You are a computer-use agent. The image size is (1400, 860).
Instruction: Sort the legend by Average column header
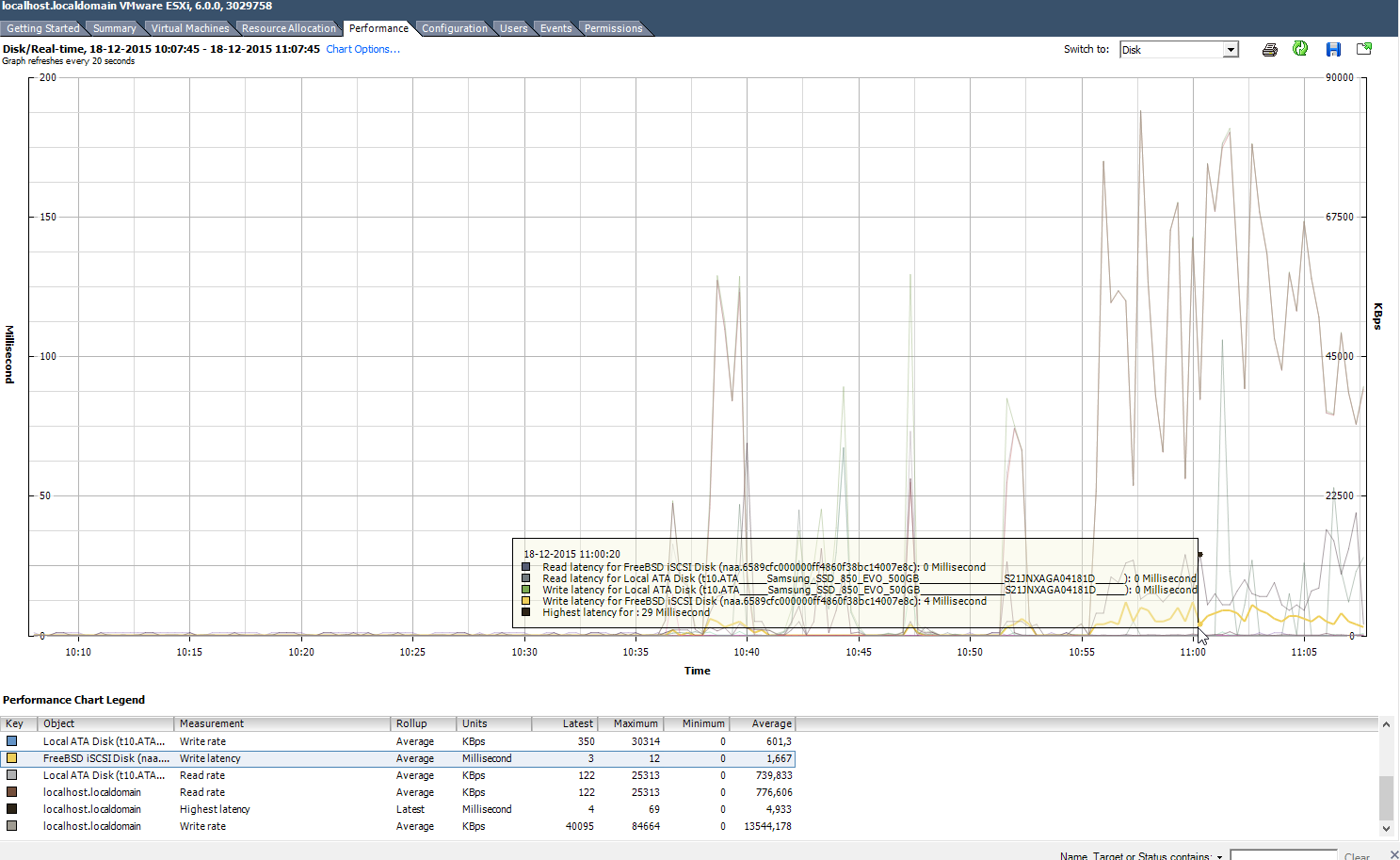(x=763, y=723)
